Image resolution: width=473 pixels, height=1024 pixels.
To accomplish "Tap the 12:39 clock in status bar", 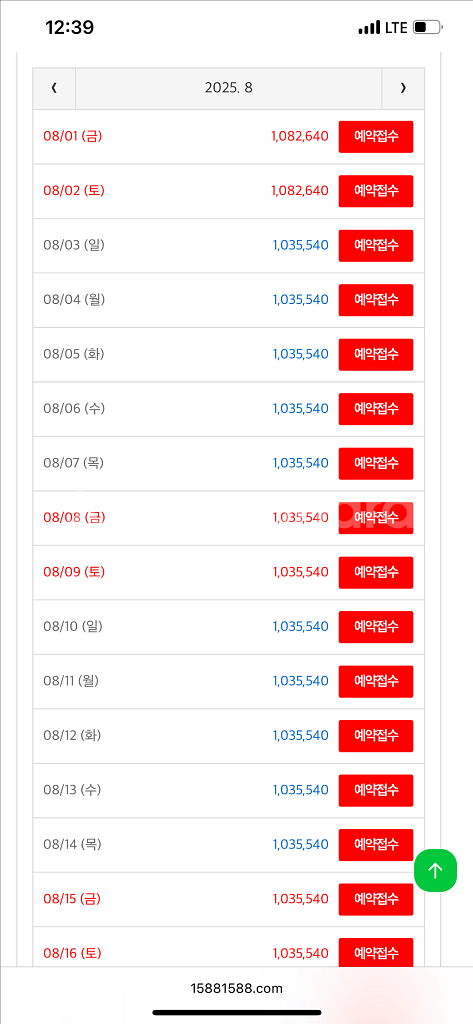I will (69, 27).
